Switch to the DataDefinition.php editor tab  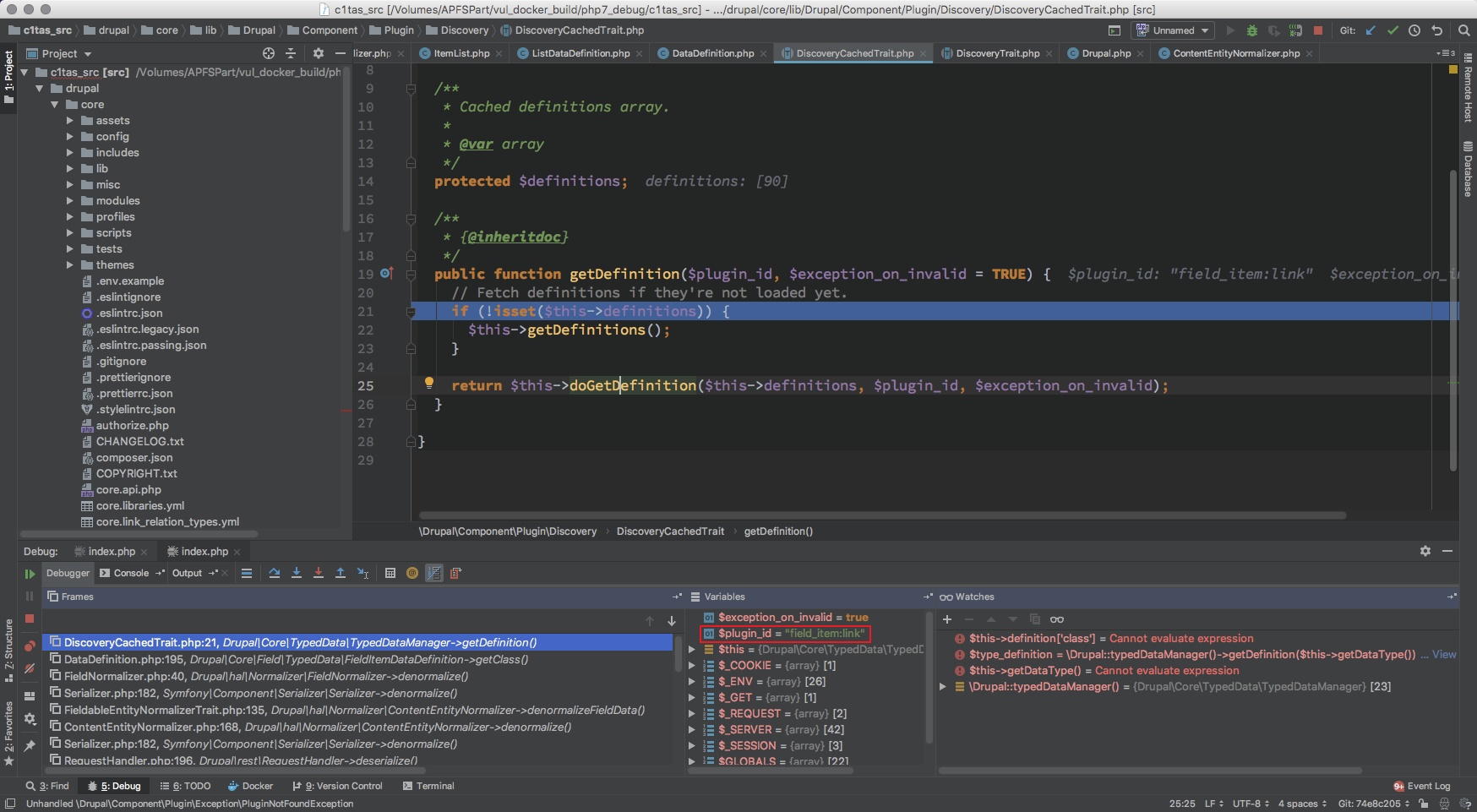pyautogui.click(x=712, y=53)
